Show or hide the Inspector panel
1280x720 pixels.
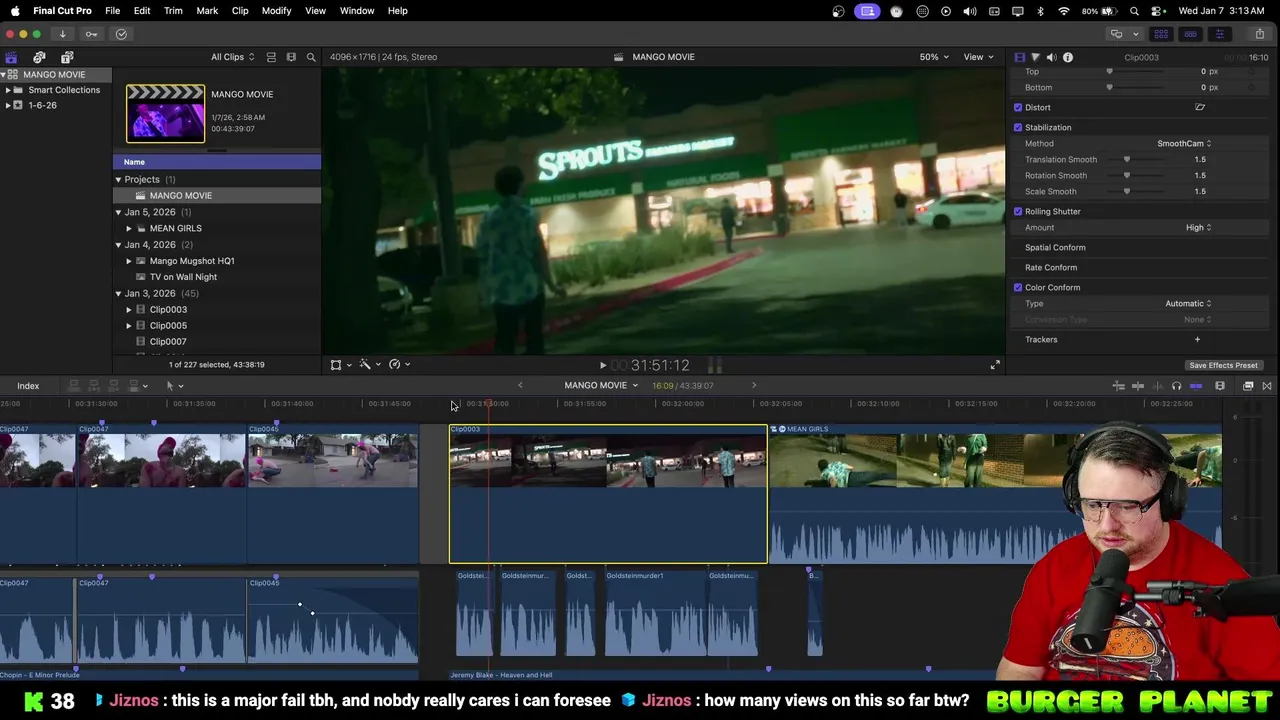(1219, 34)
